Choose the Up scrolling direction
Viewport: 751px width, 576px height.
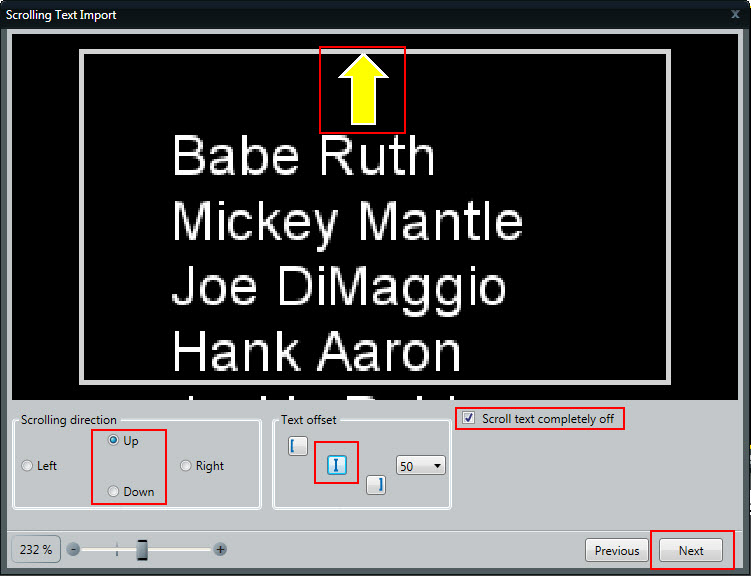(x=114, y=441)
